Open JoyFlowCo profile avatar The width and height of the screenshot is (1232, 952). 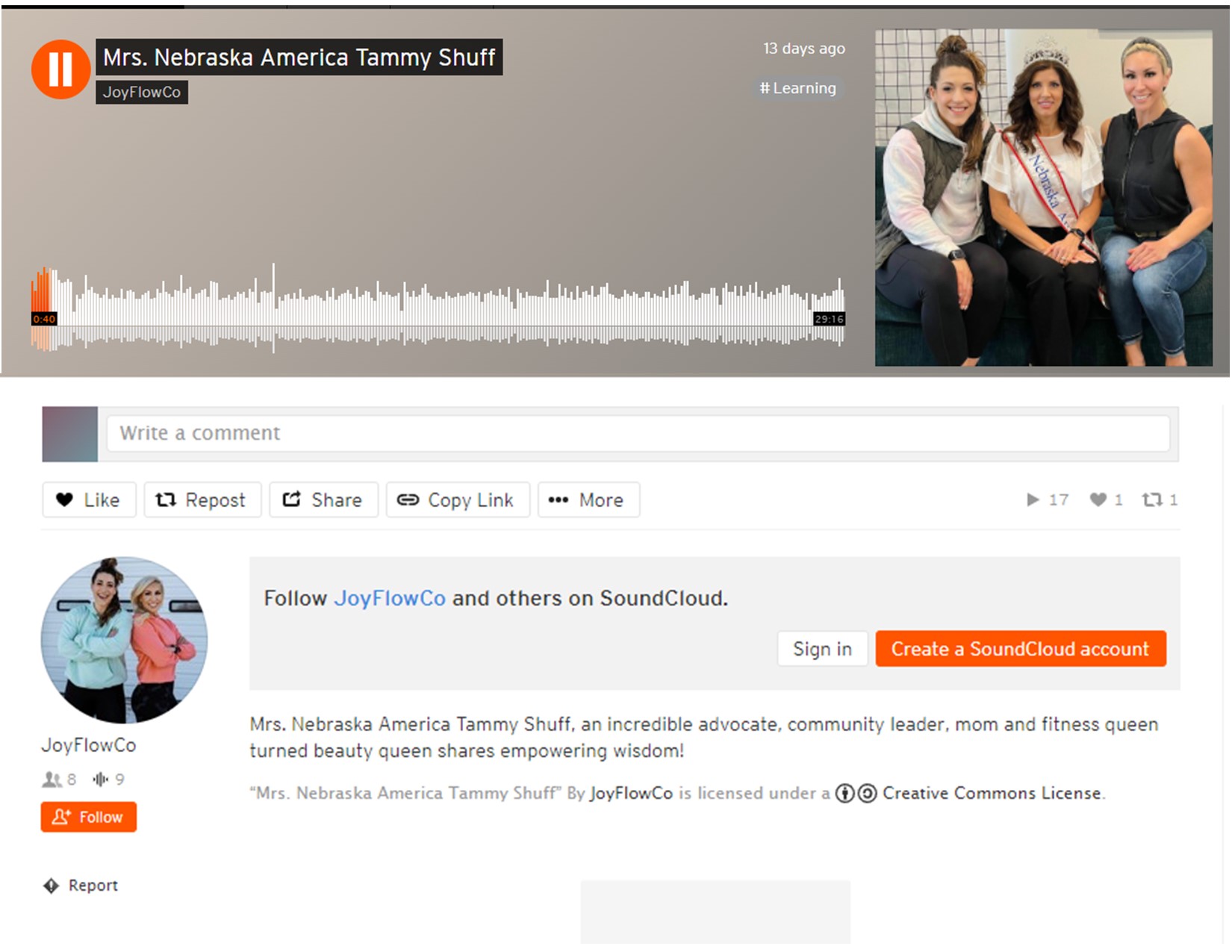click(124, 640)
